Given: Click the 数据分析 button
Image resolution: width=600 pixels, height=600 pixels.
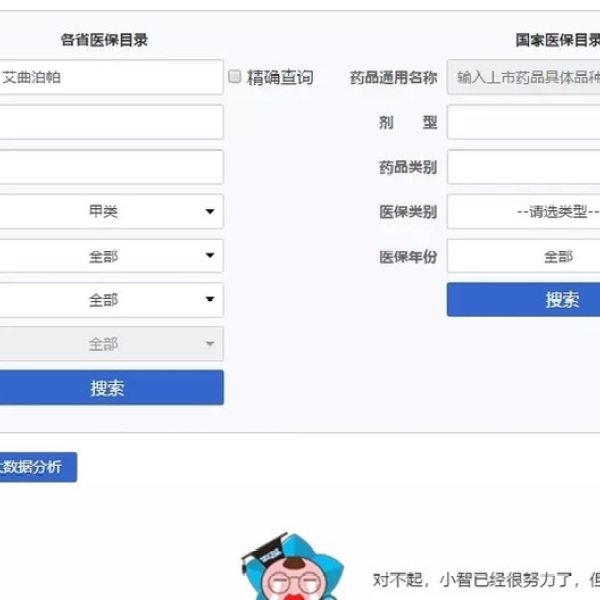Looking at the screenshot, I should coord(38,467).
